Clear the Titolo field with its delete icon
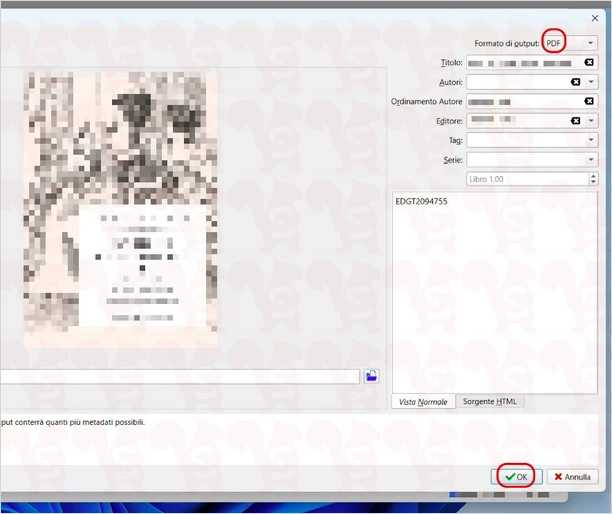Screen dimensions: 612x514 [x=589, y=62]
